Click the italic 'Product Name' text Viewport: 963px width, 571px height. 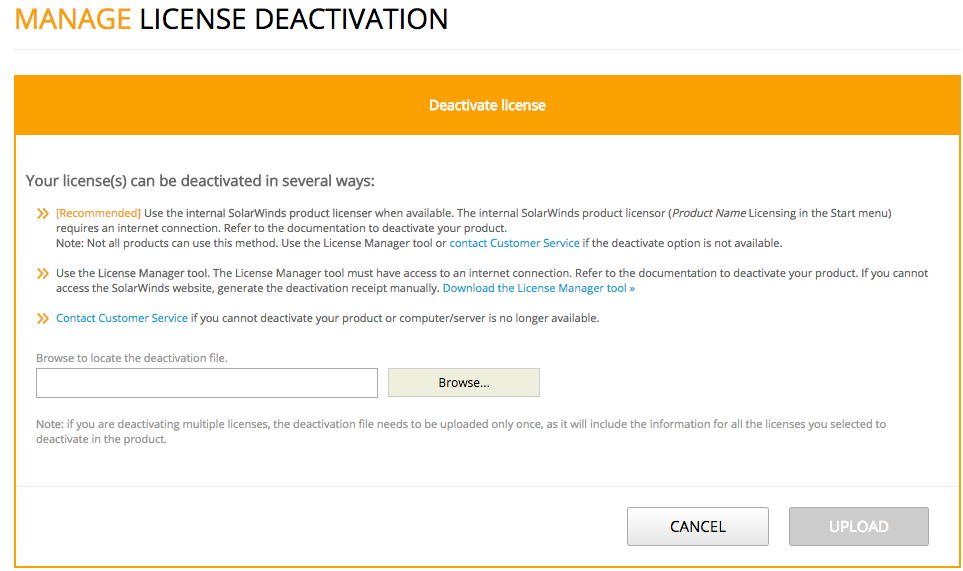pyautogui.click(x=709, y=213)
